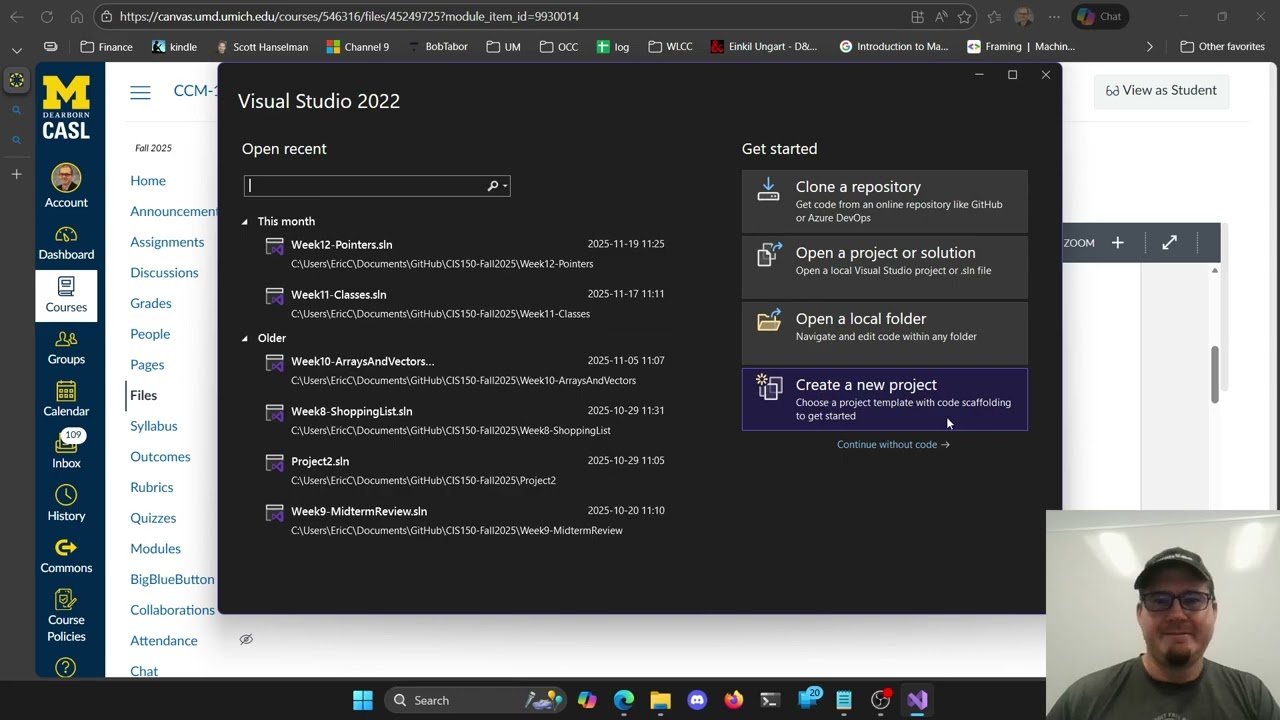
Task: Open Quizzes in course navigation
Action: [x=153, y=518]
